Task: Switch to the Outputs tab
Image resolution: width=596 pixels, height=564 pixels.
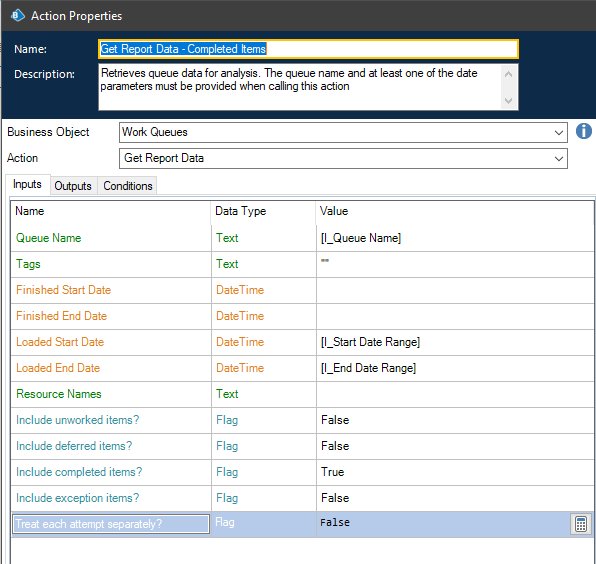Action: click(x=73, y=186)
